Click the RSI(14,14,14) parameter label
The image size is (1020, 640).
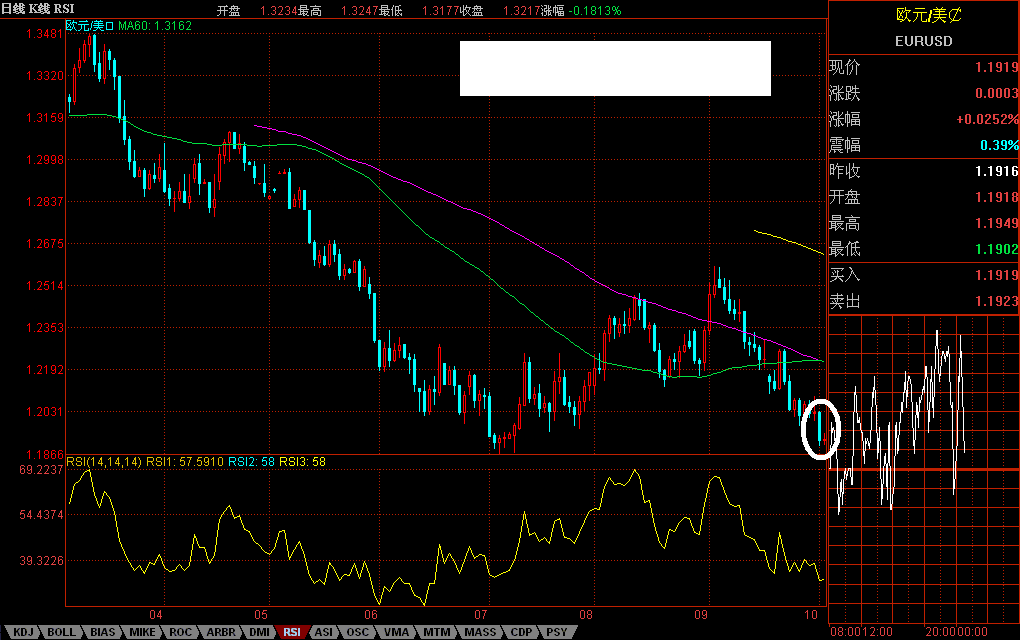[x=104, y=461]
